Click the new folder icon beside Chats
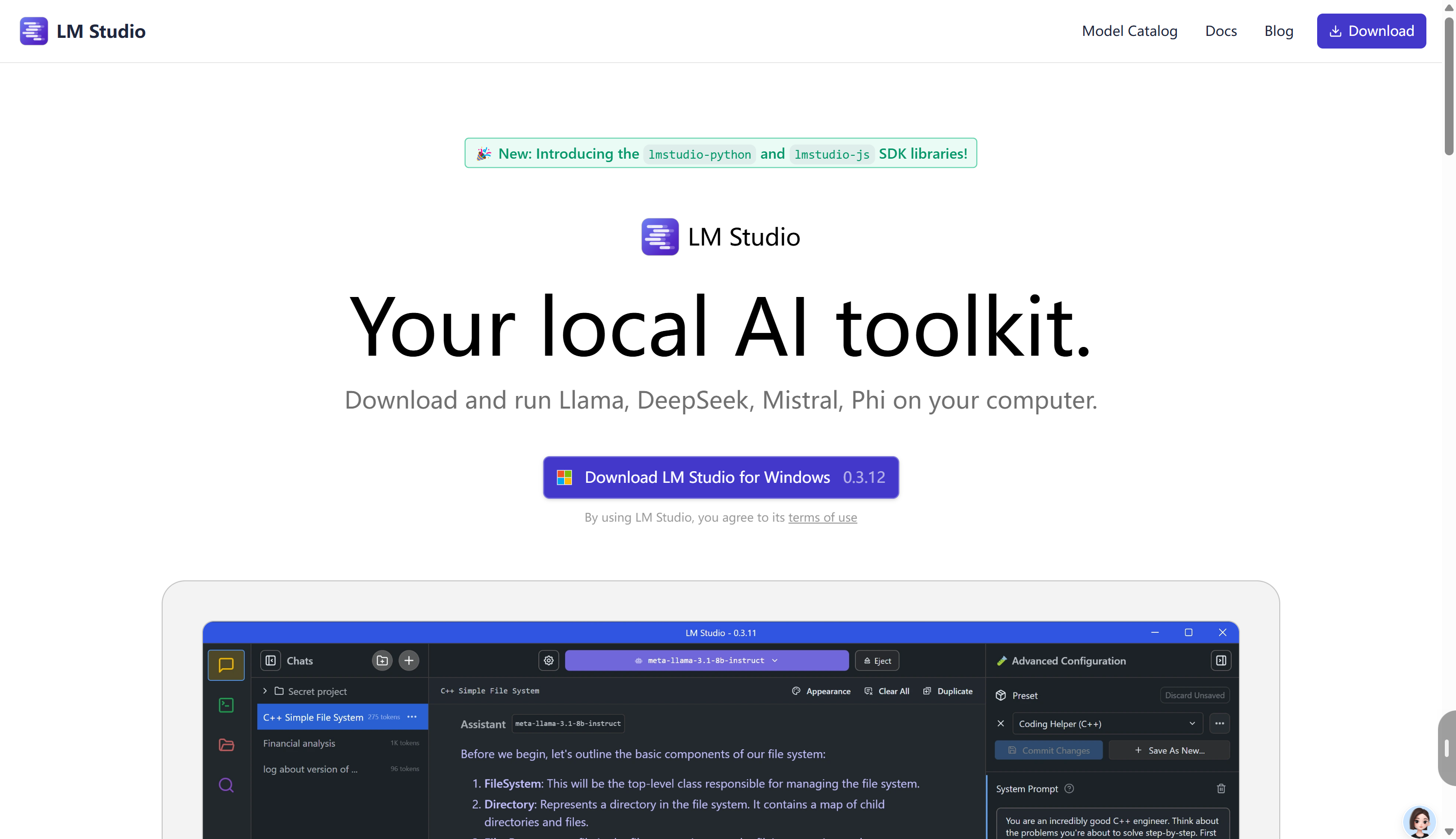The image size is (1456, 839). click(x=382, y=660)
